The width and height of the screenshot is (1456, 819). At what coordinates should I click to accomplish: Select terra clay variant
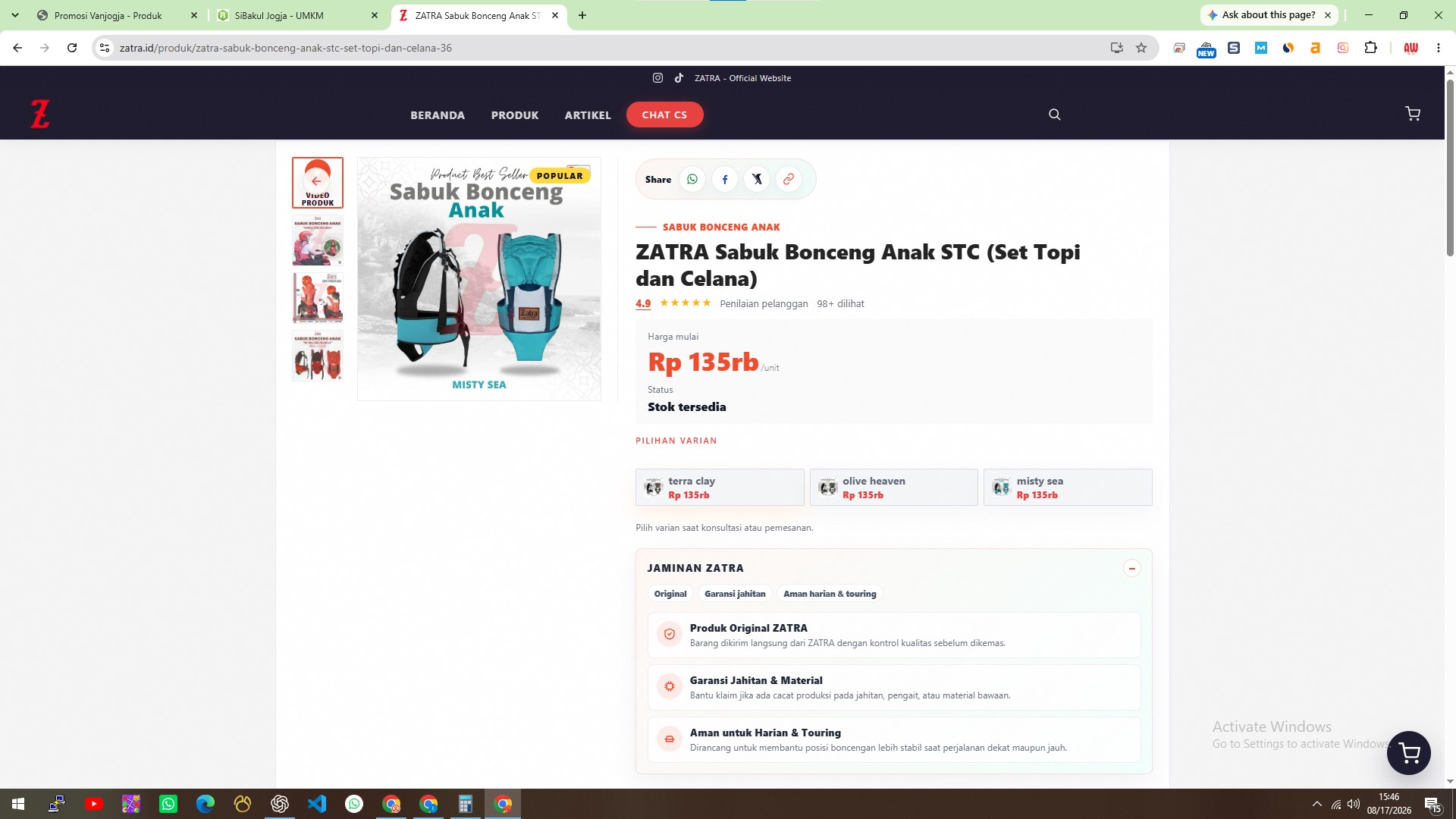click(x=720, y=488)
